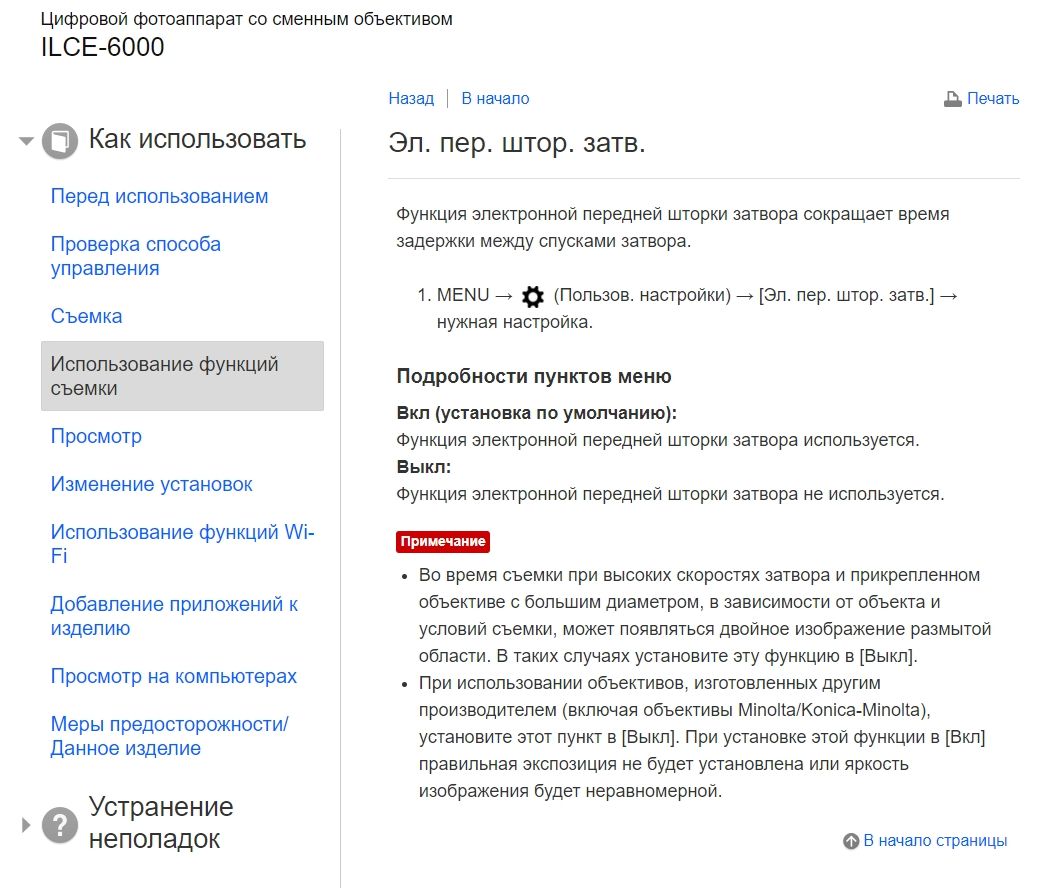The height and width of the screenshot is (888, 1063).
Task: Open Просмотр на компьютерах sidebar link
Action: pyautogui.click(x=174, y=676)
